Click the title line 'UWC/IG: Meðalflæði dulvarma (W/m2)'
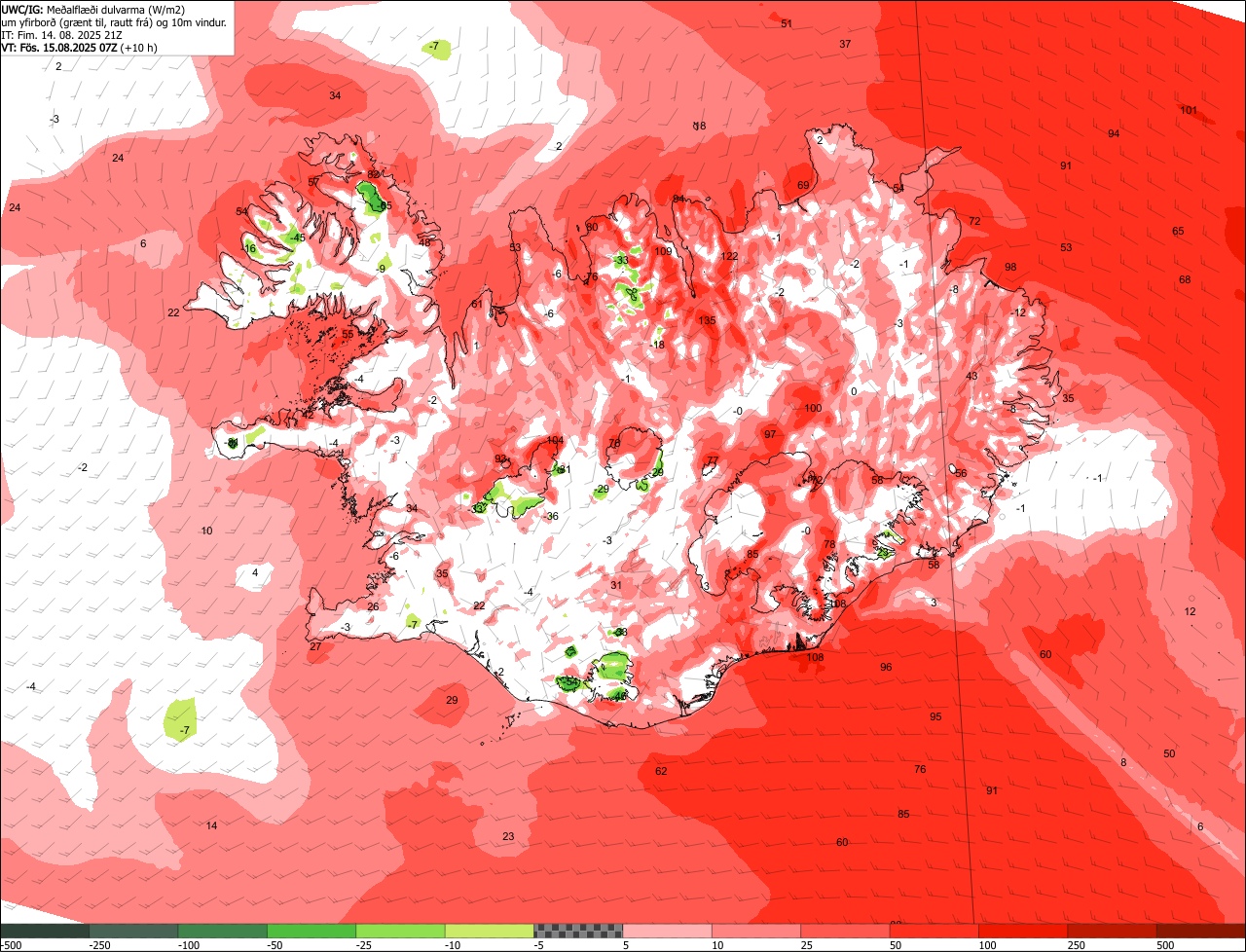1246x952 pixels. pos(93,9)
